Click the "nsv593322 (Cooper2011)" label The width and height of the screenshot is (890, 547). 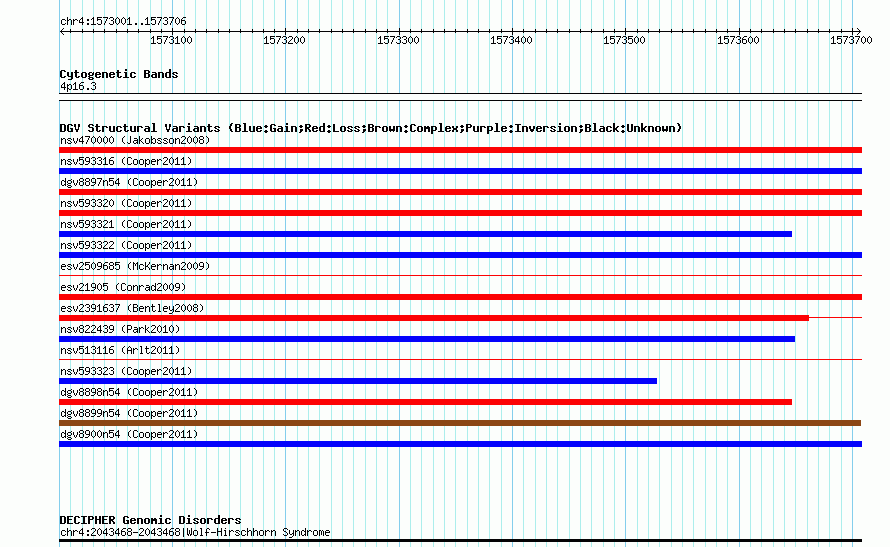[126, 245]
